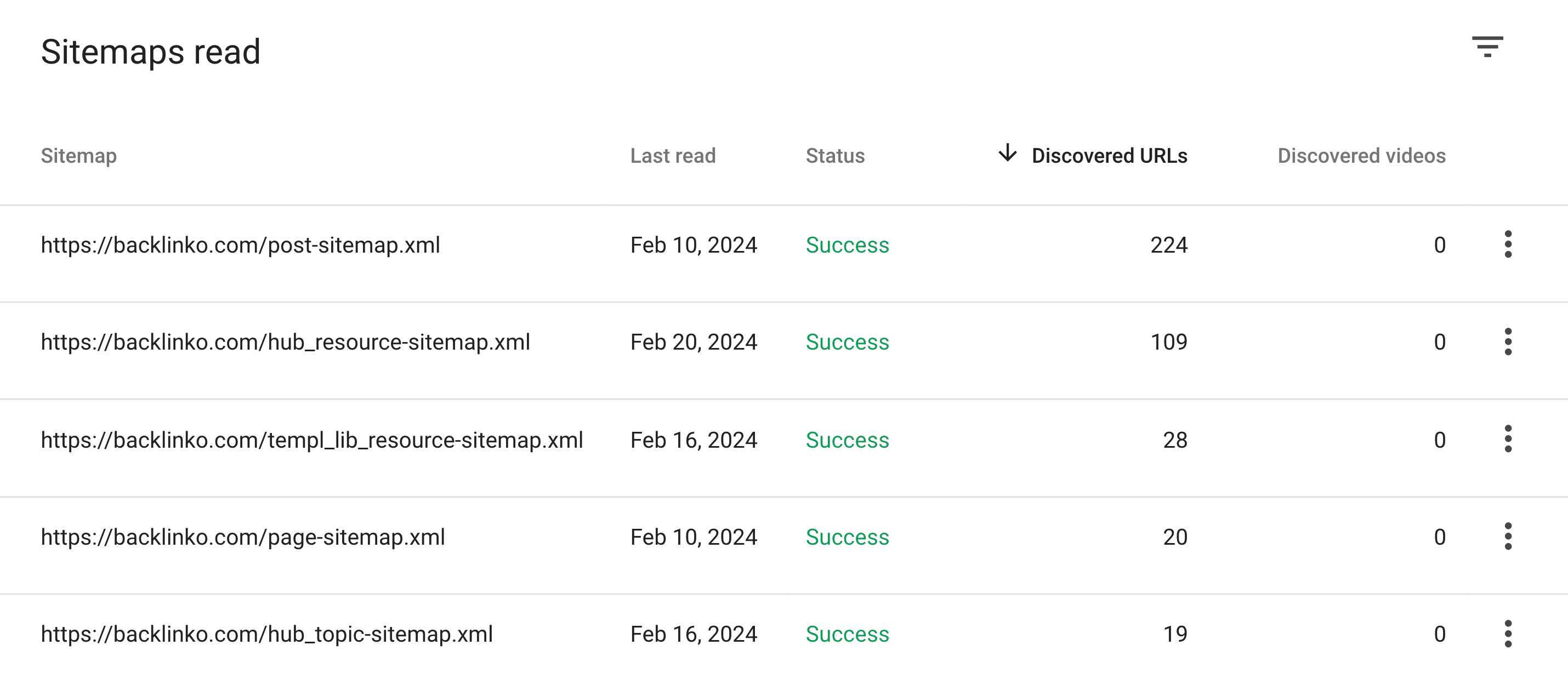Screen dimensions: 1568x685
Task: Open the filter icon at top right
Action: (1487, 48)
